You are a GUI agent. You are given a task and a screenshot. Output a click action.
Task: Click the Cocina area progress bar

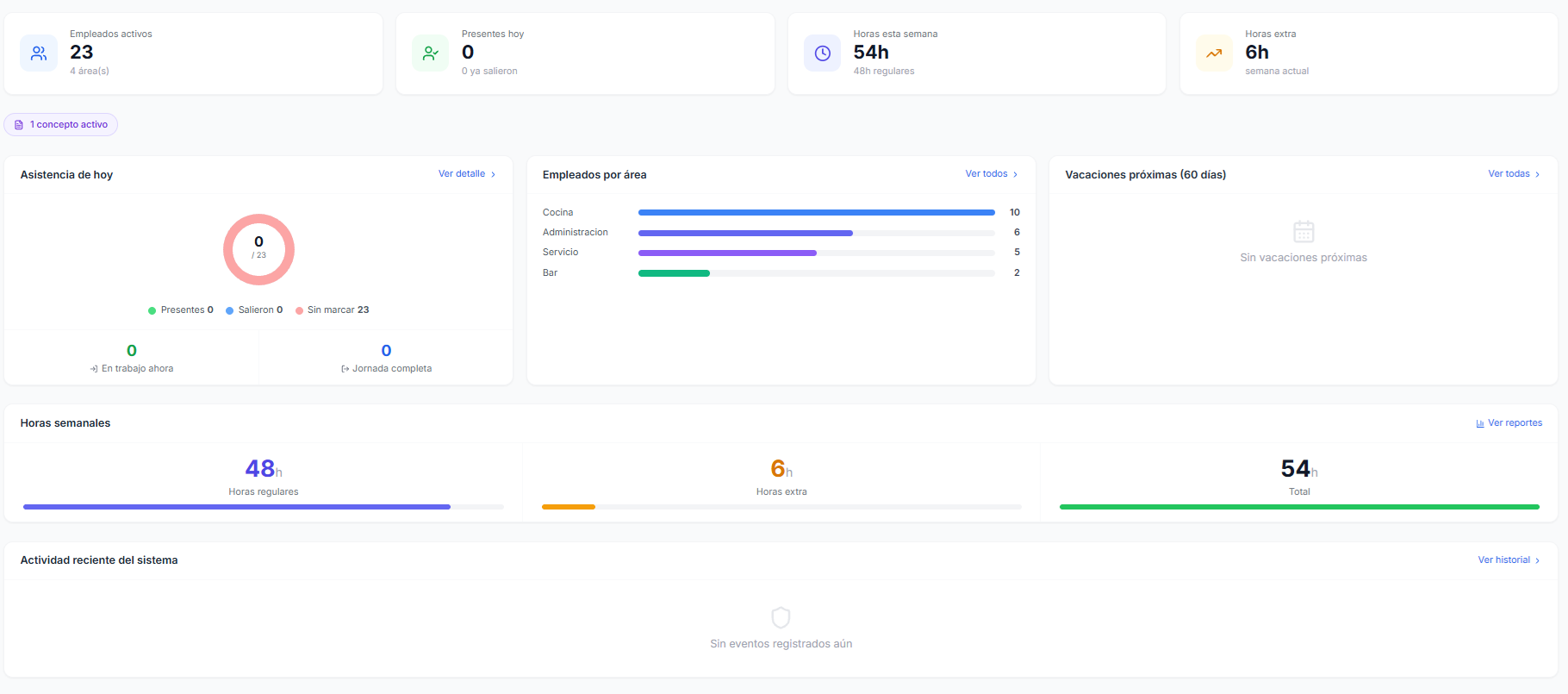816,212
